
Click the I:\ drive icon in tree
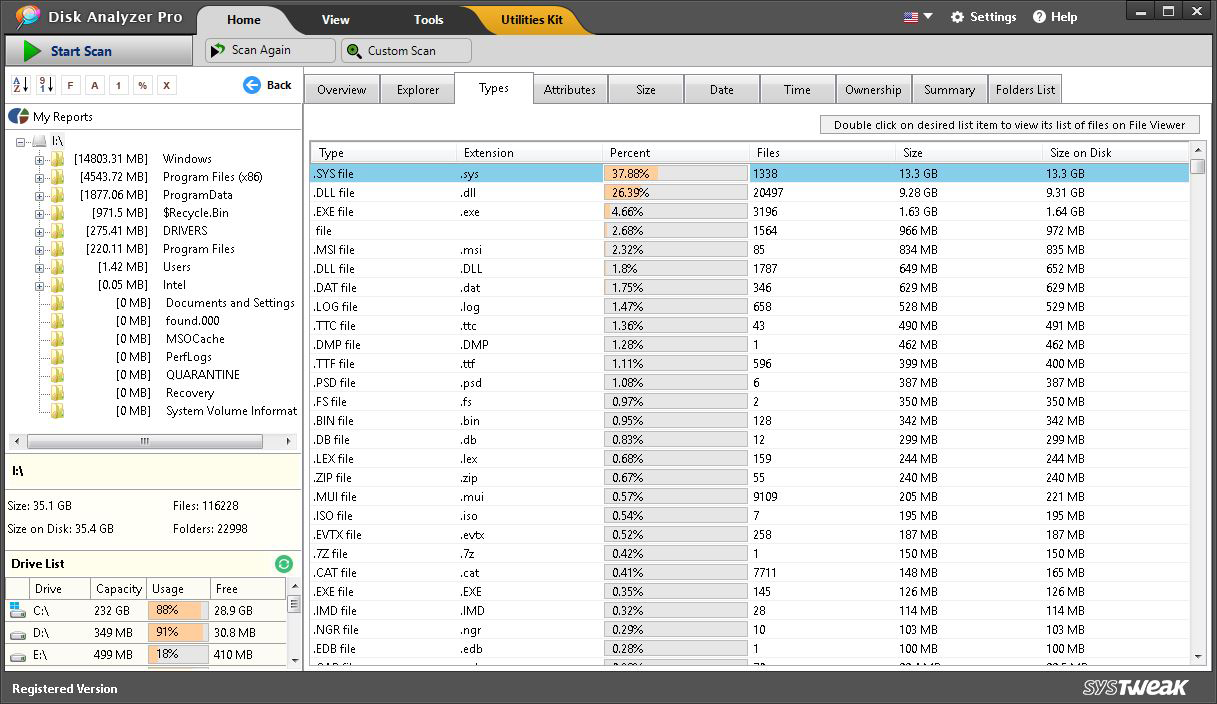click(x=39, y=141)
